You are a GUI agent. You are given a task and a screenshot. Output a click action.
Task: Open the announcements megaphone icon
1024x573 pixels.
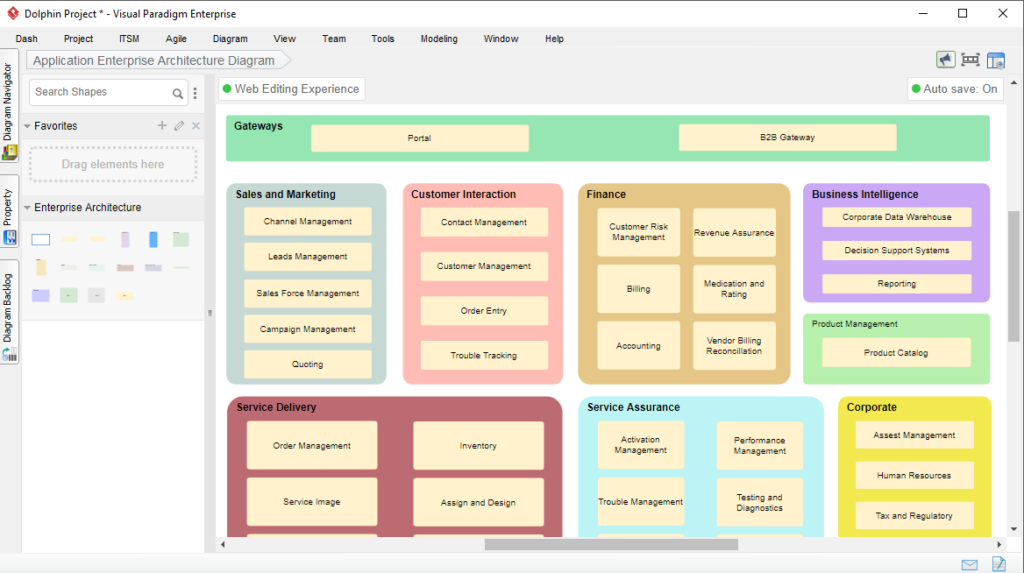point(945,60)
